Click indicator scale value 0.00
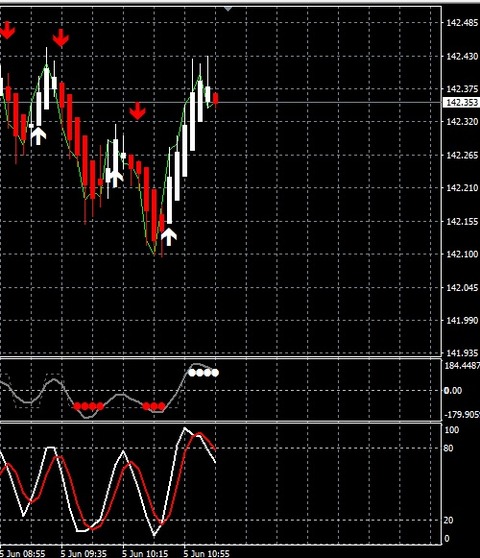The image size is (480, 558). tap(453, 391)
